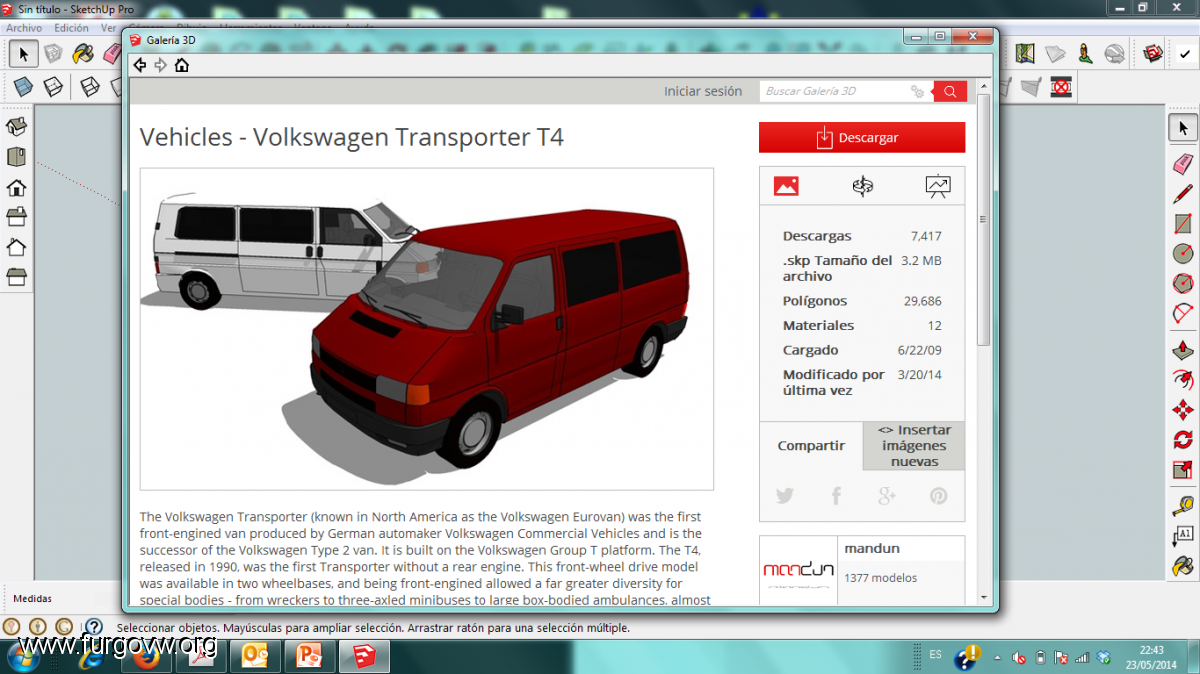Select the arrow tool in right toolbar
This screenshot has width=1200, height=674.
point(1183,128)
